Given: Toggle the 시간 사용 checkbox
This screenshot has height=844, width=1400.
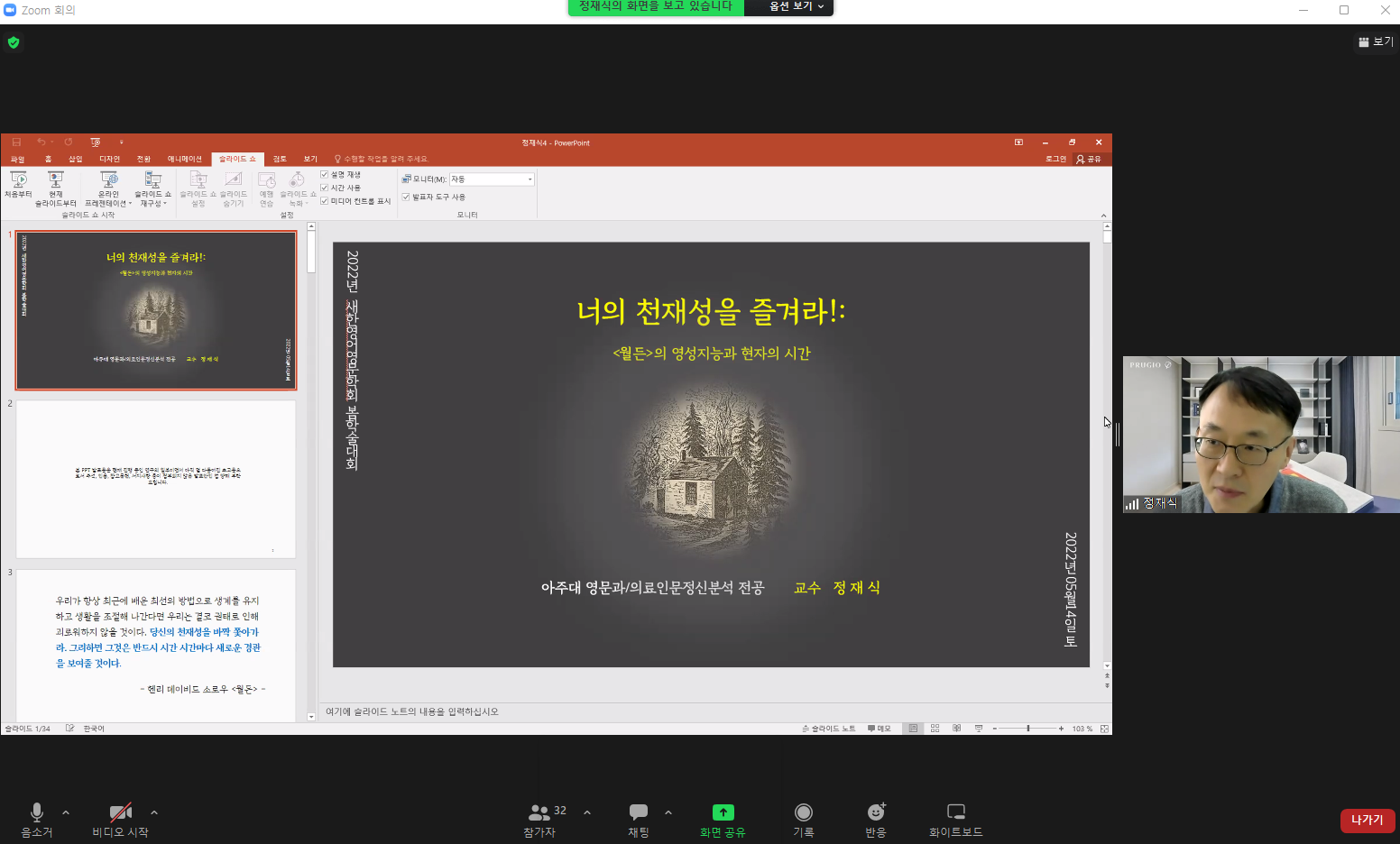Looking at the screenshot, I should click(x=325, y=188).
